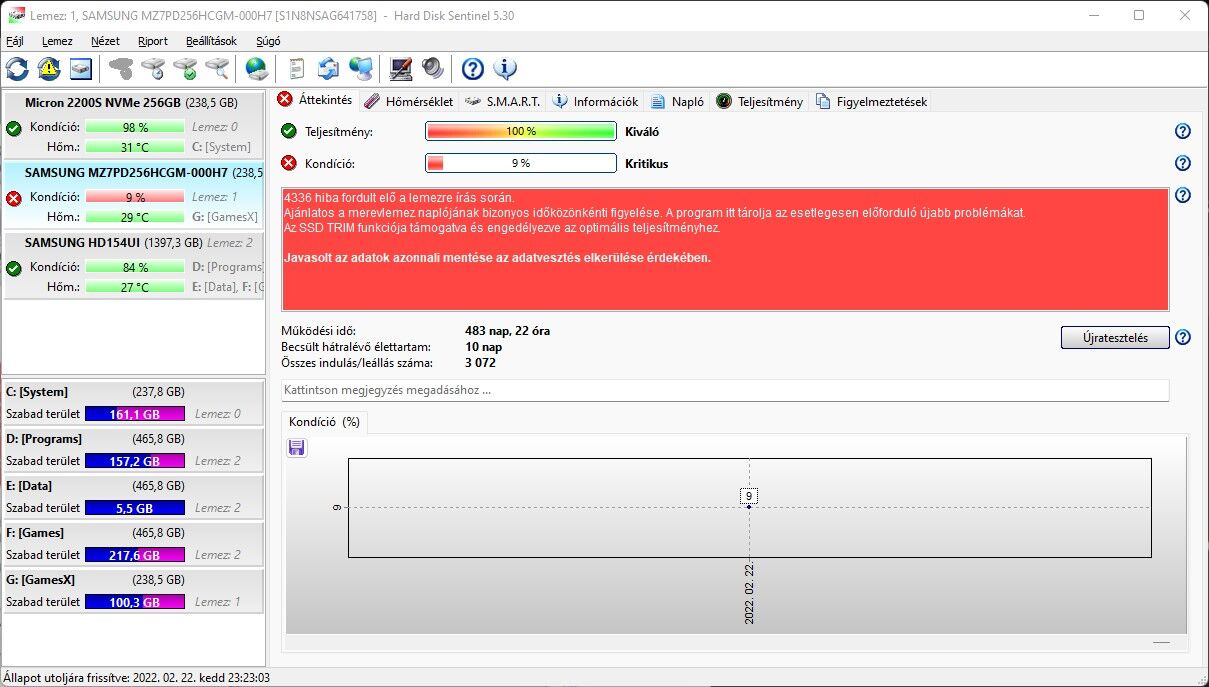This screenshot has width=1209, height=687.
Task: Click the 98 % Micron health bar
Action: pos(135,127)
